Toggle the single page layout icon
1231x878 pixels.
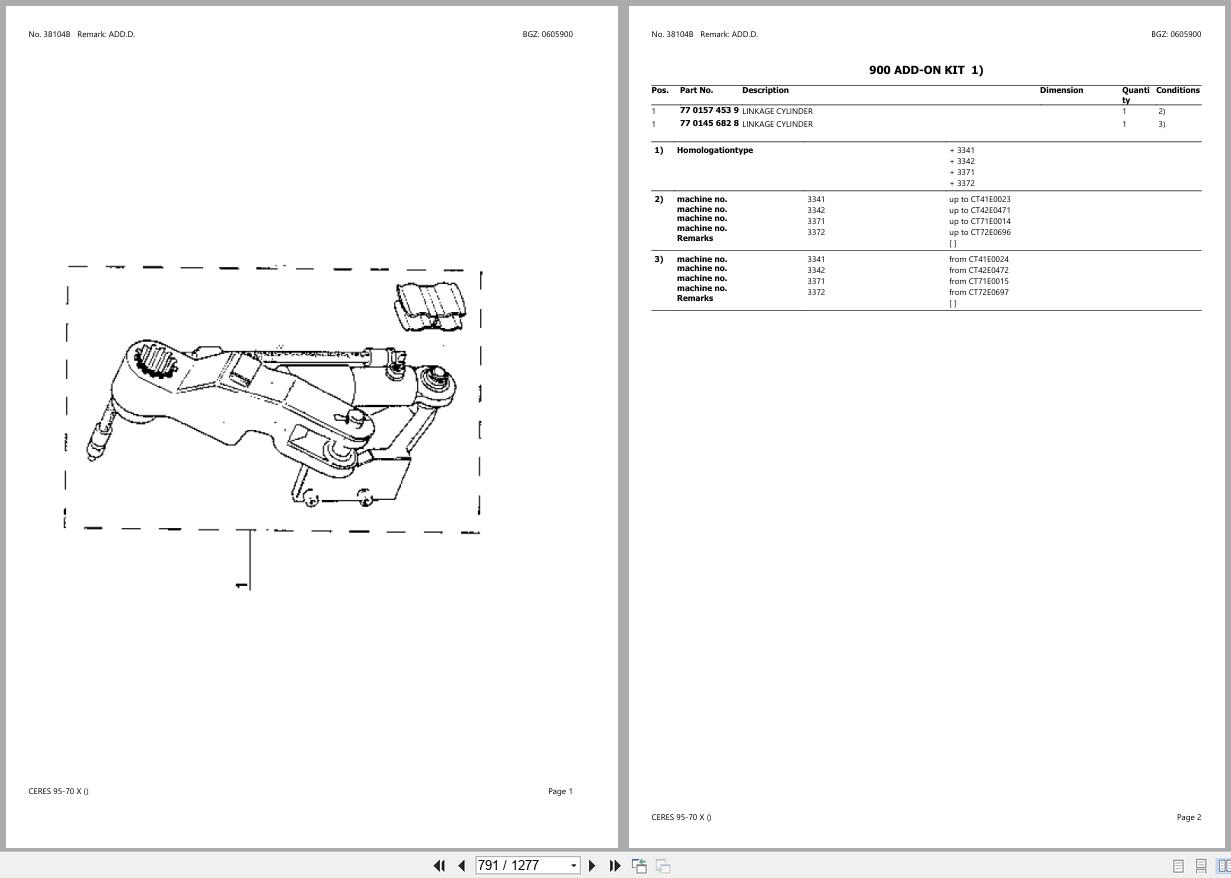click(1178, 865)
